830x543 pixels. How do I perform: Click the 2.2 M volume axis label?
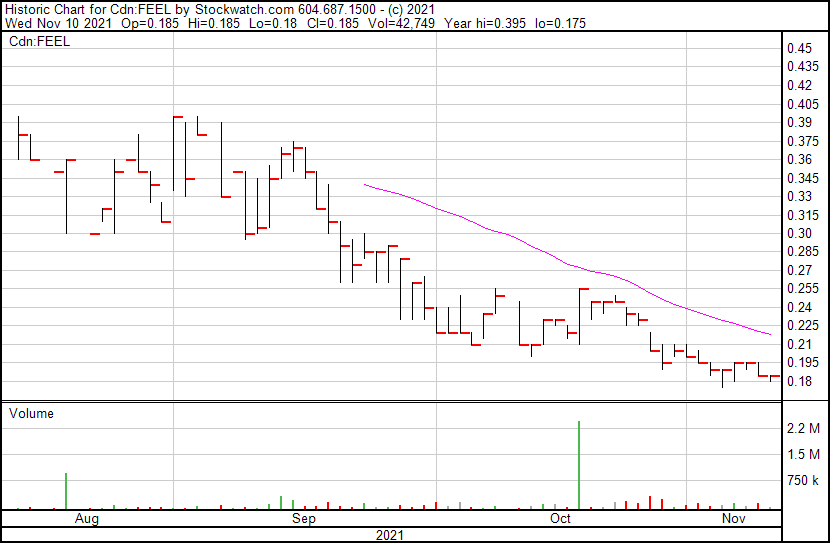coord(803,428)
